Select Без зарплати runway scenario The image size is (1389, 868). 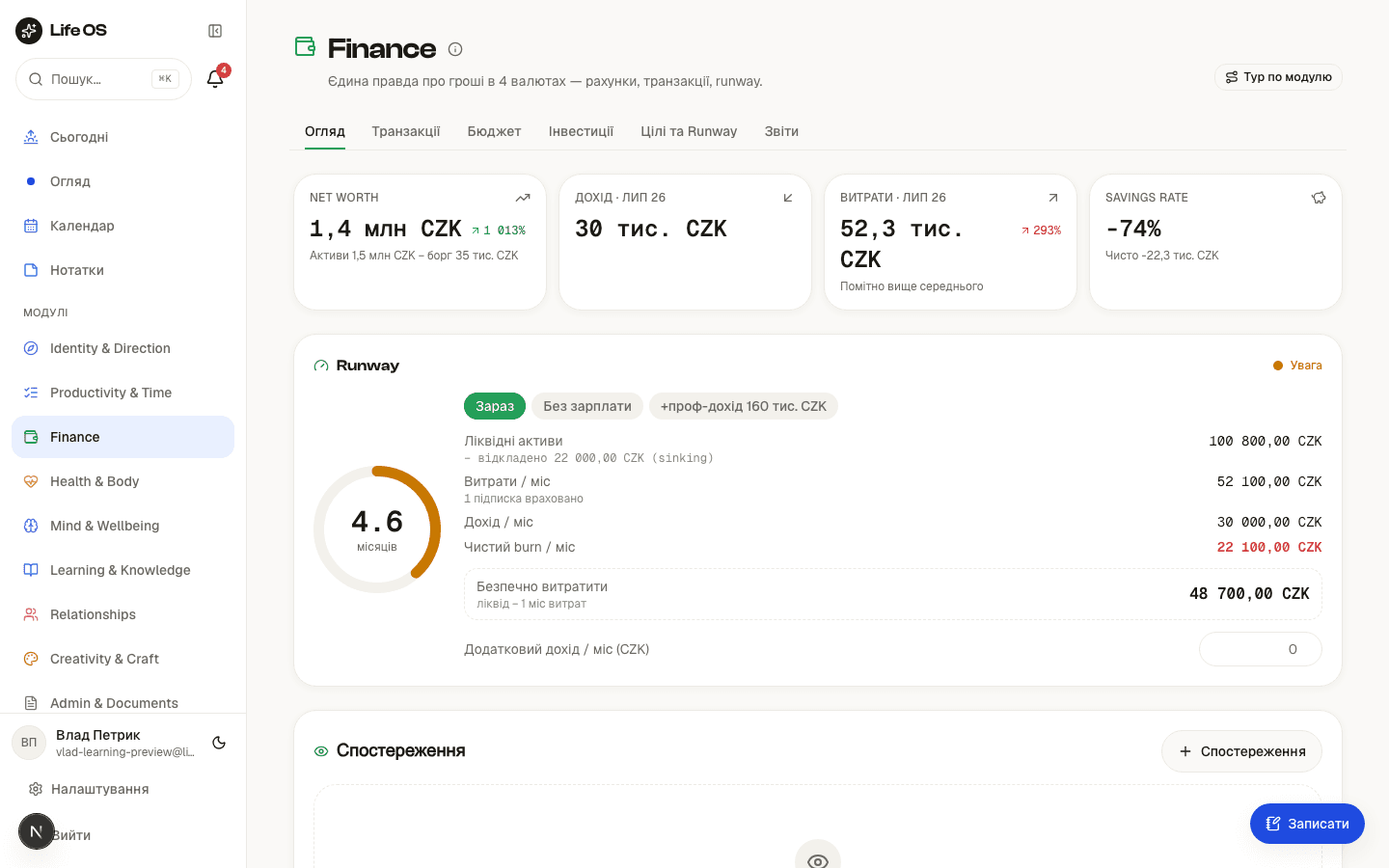tap(587, 406)
